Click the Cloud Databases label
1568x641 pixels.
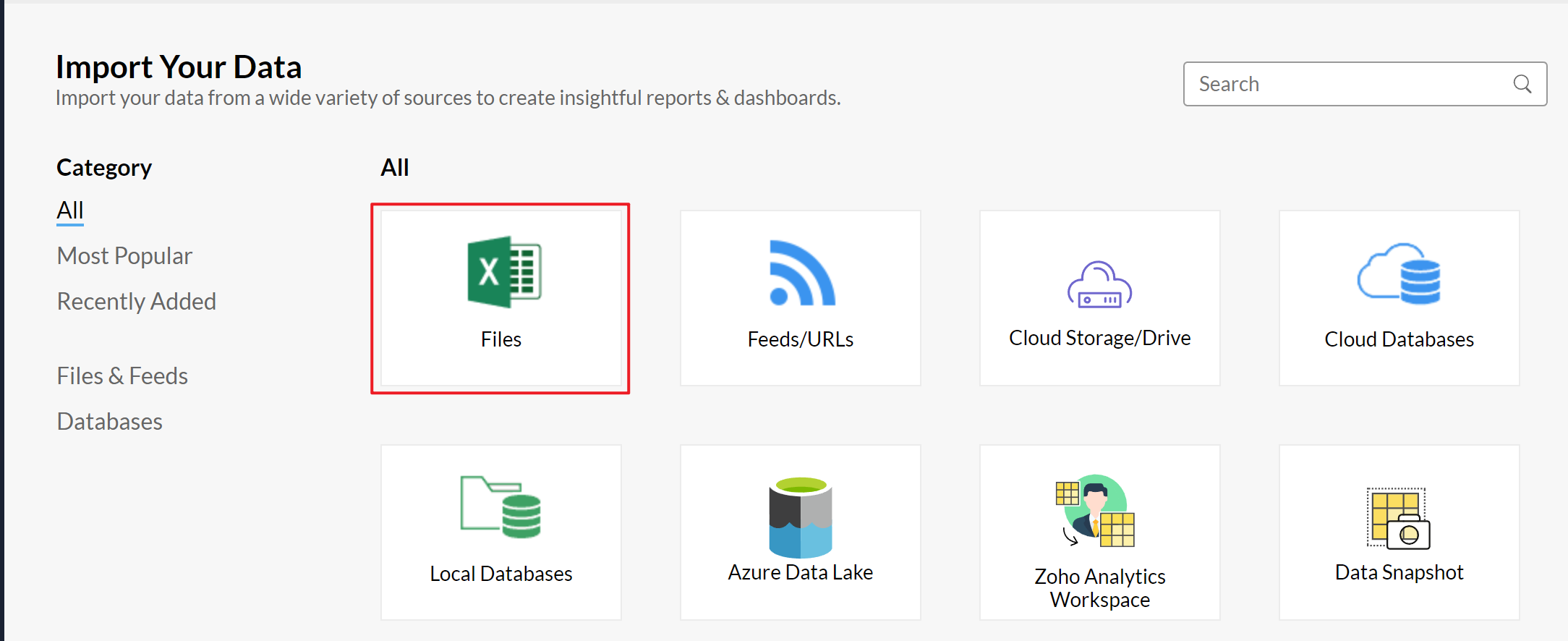(x=1399, y=339)
